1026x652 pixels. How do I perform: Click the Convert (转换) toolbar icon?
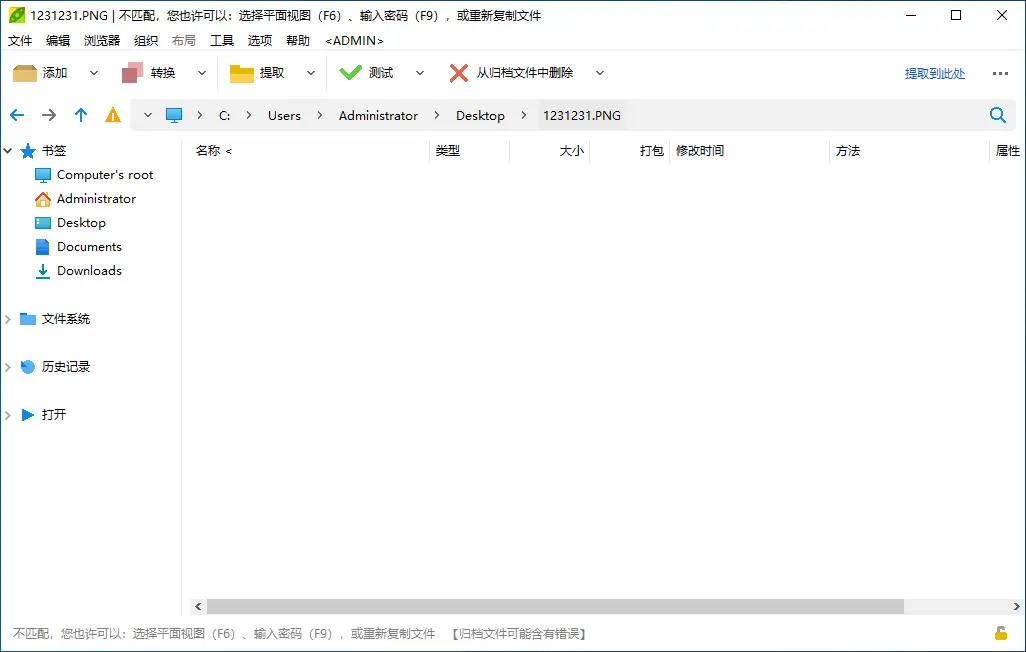point(133,73)
